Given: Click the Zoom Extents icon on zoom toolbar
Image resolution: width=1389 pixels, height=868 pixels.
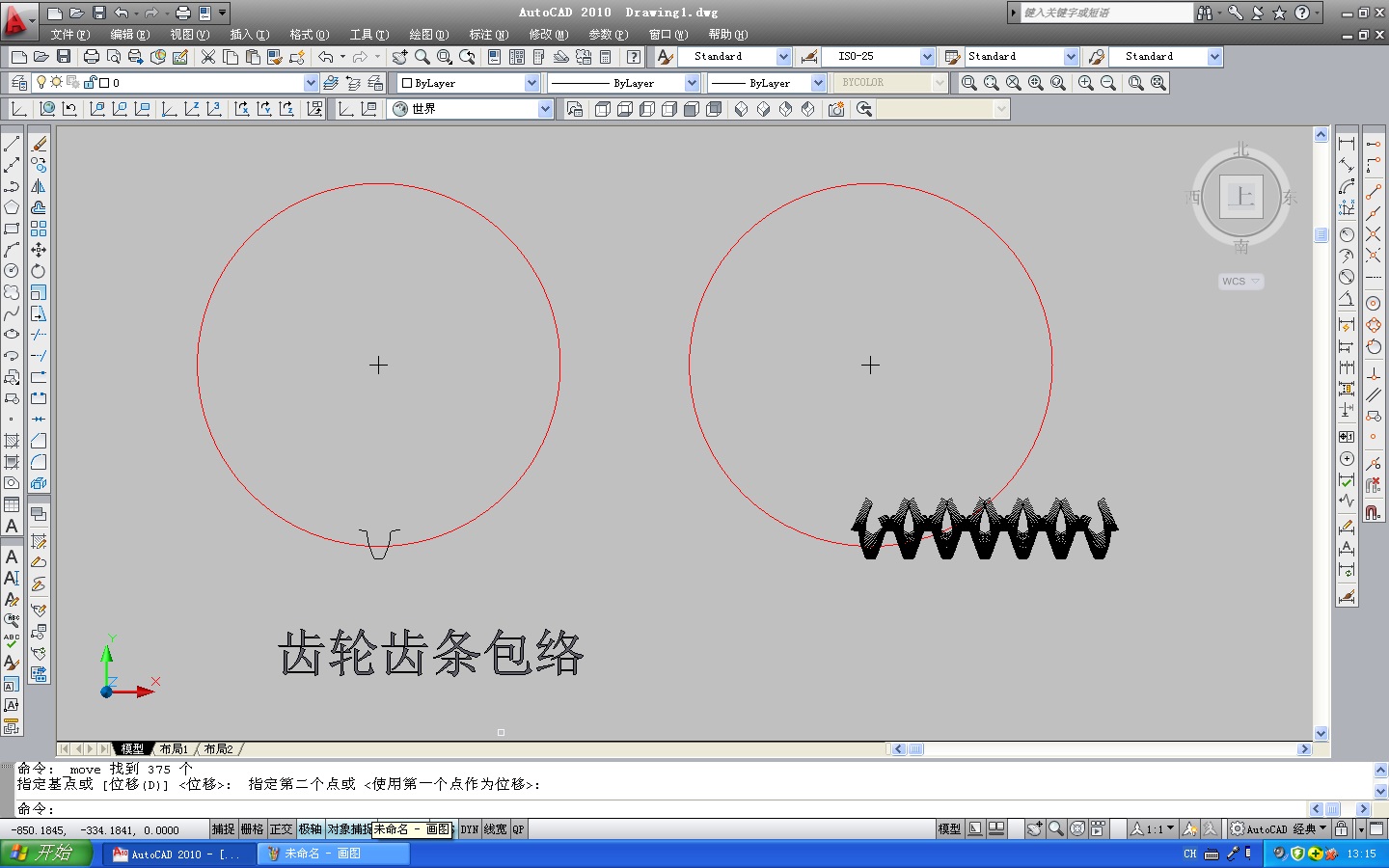Looking at the screenshot, I should point(1158,83).
